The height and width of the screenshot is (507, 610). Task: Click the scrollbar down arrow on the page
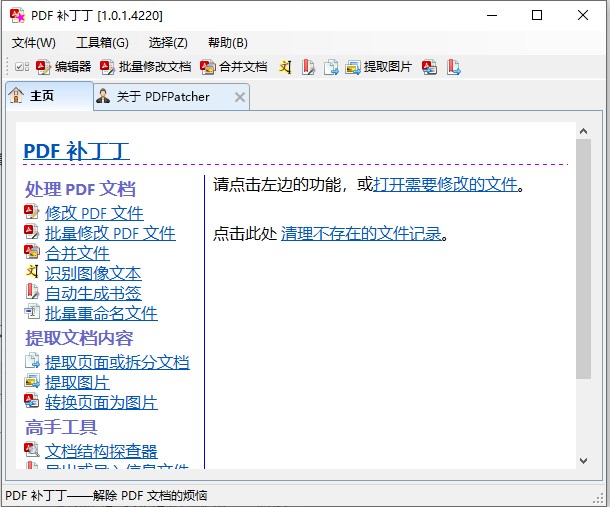coord(584,460)
